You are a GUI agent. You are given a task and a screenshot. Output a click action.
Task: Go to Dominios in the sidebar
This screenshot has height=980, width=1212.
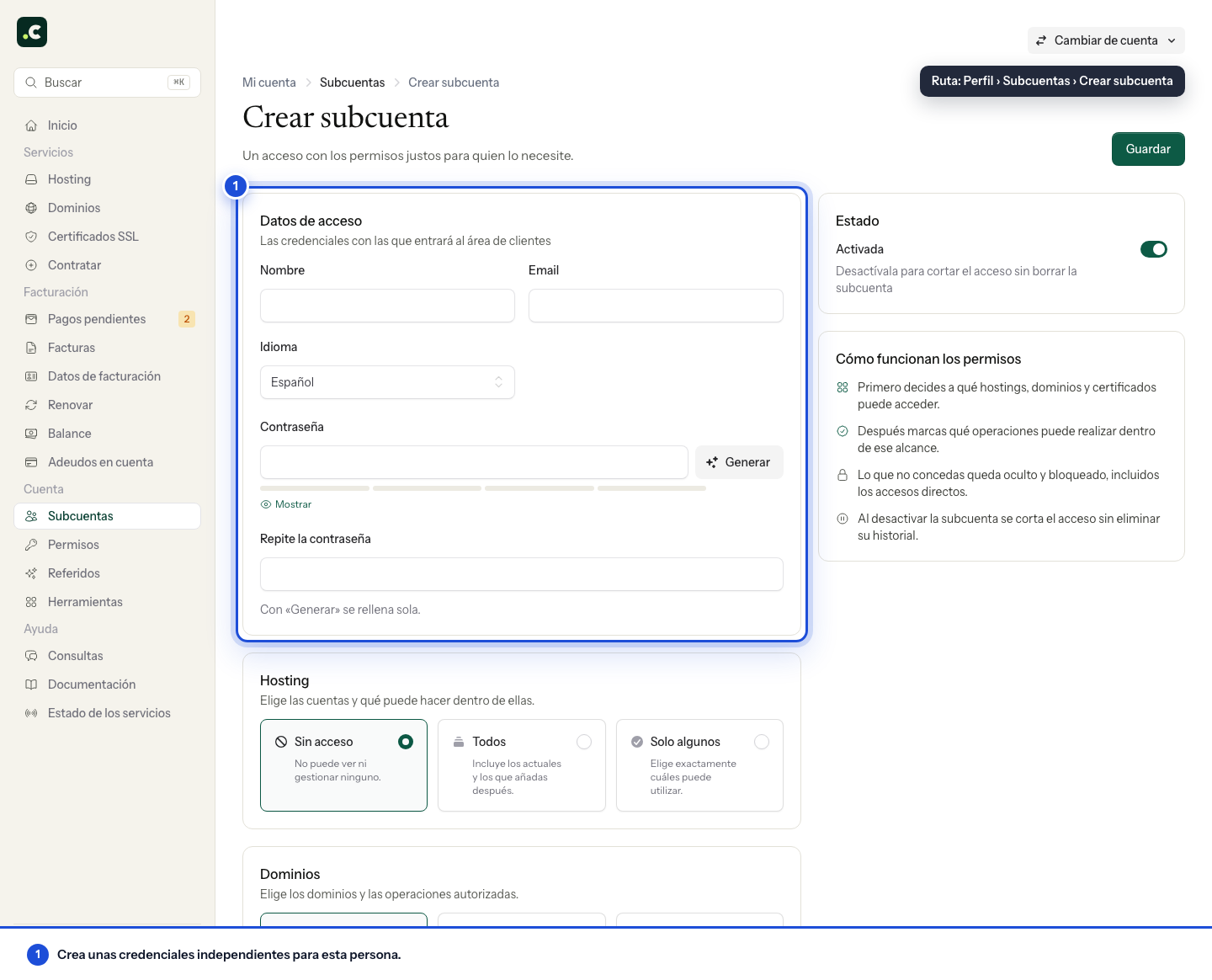coord(107,208)
